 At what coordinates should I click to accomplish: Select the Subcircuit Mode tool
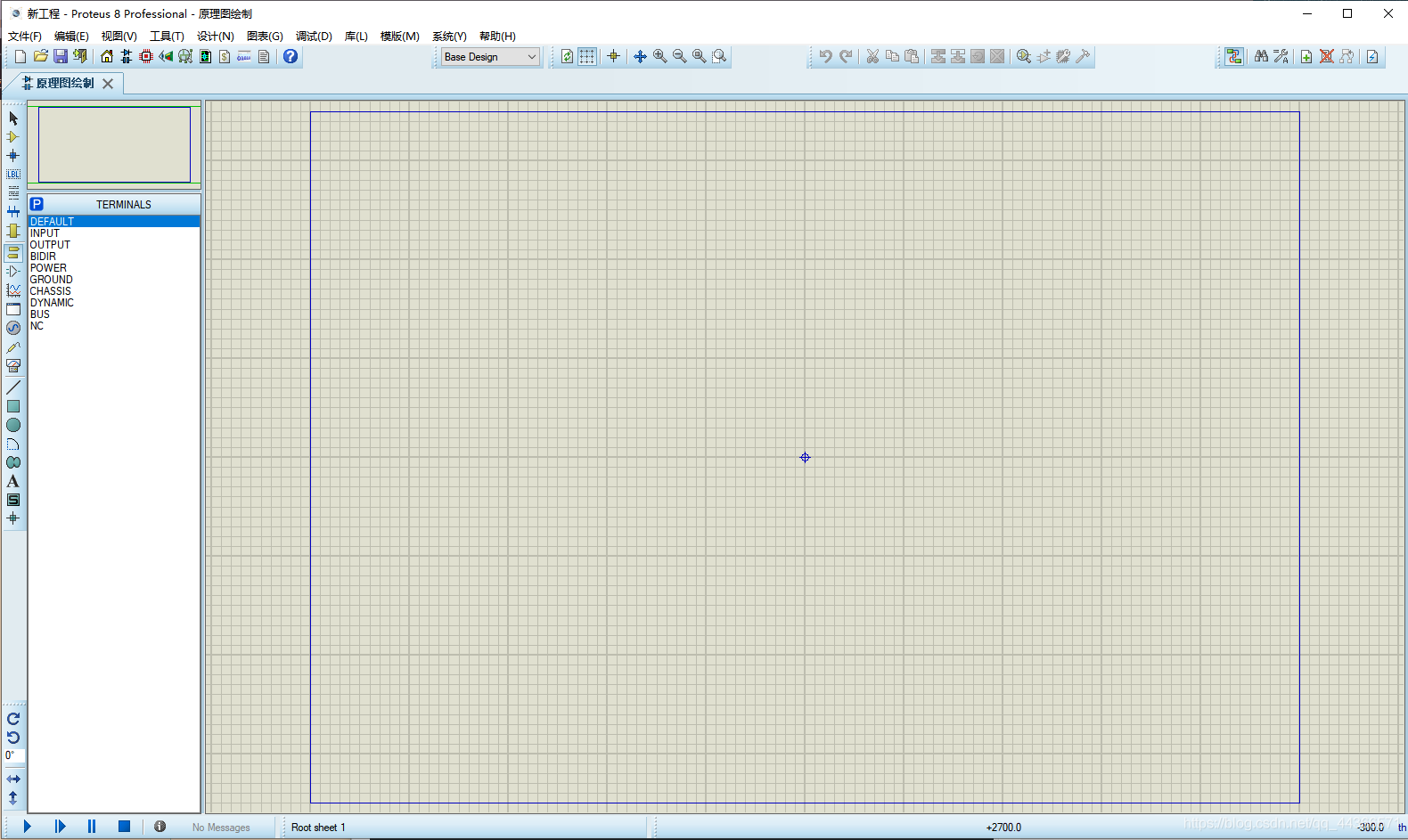[x=13, y=231]
